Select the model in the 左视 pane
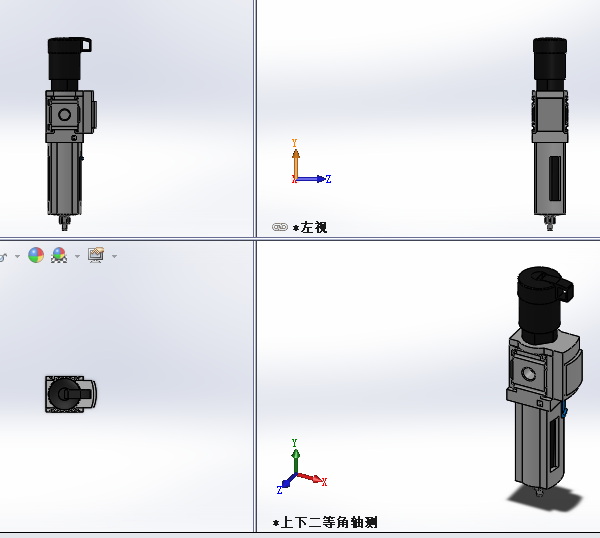 point(550,134)
